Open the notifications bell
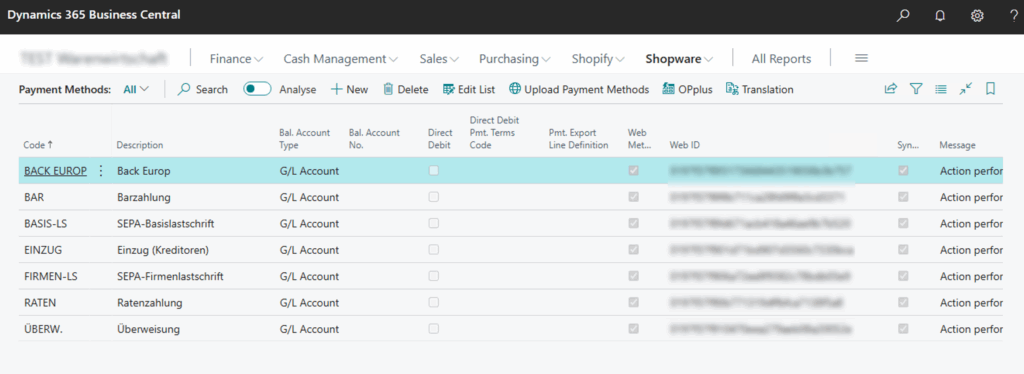Image resolution: width=1024 pixels, height=374 pixels. click(940, 16)
